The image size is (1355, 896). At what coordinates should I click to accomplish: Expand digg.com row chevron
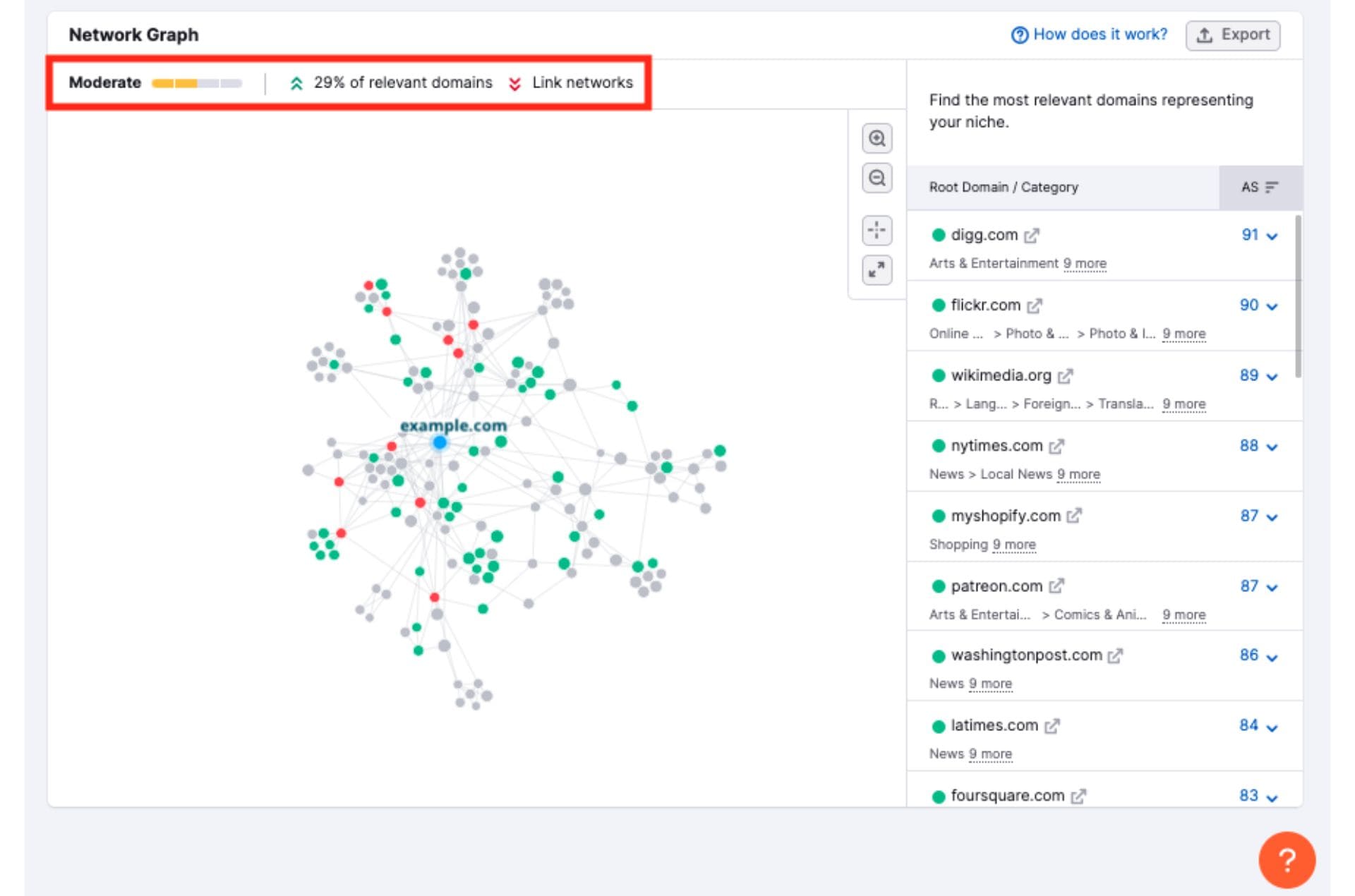click(x=1272, y=236)
